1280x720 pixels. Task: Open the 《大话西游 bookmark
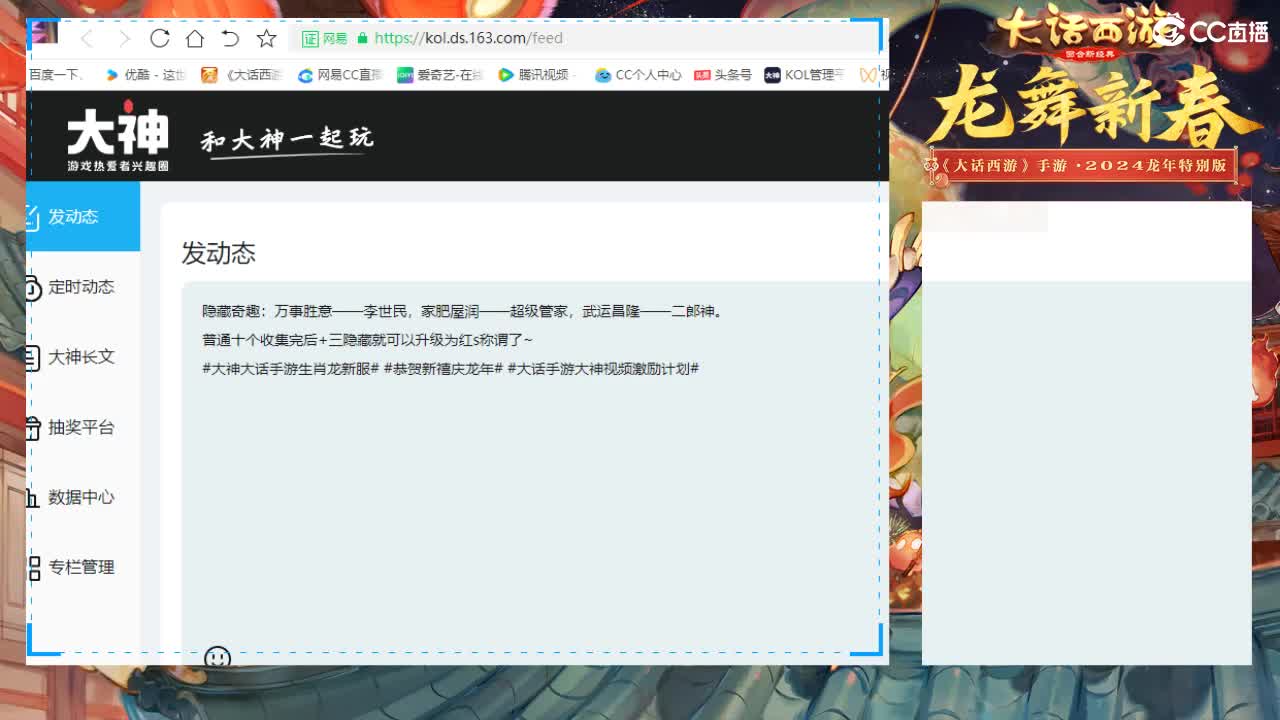coord(242,74)
